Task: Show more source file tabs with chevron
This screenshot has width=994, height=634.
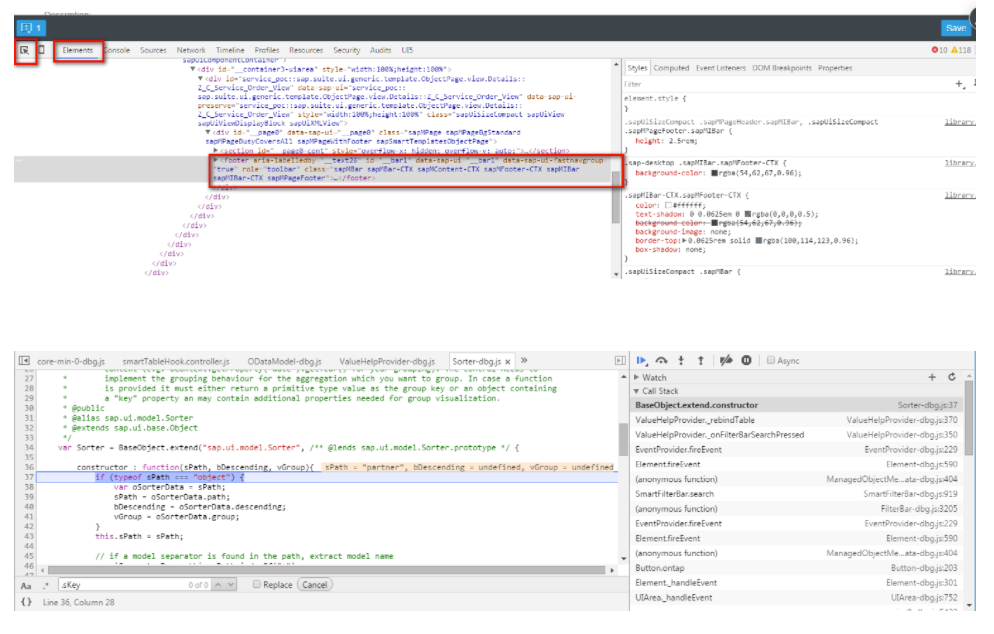Action: tap(525, 360)
